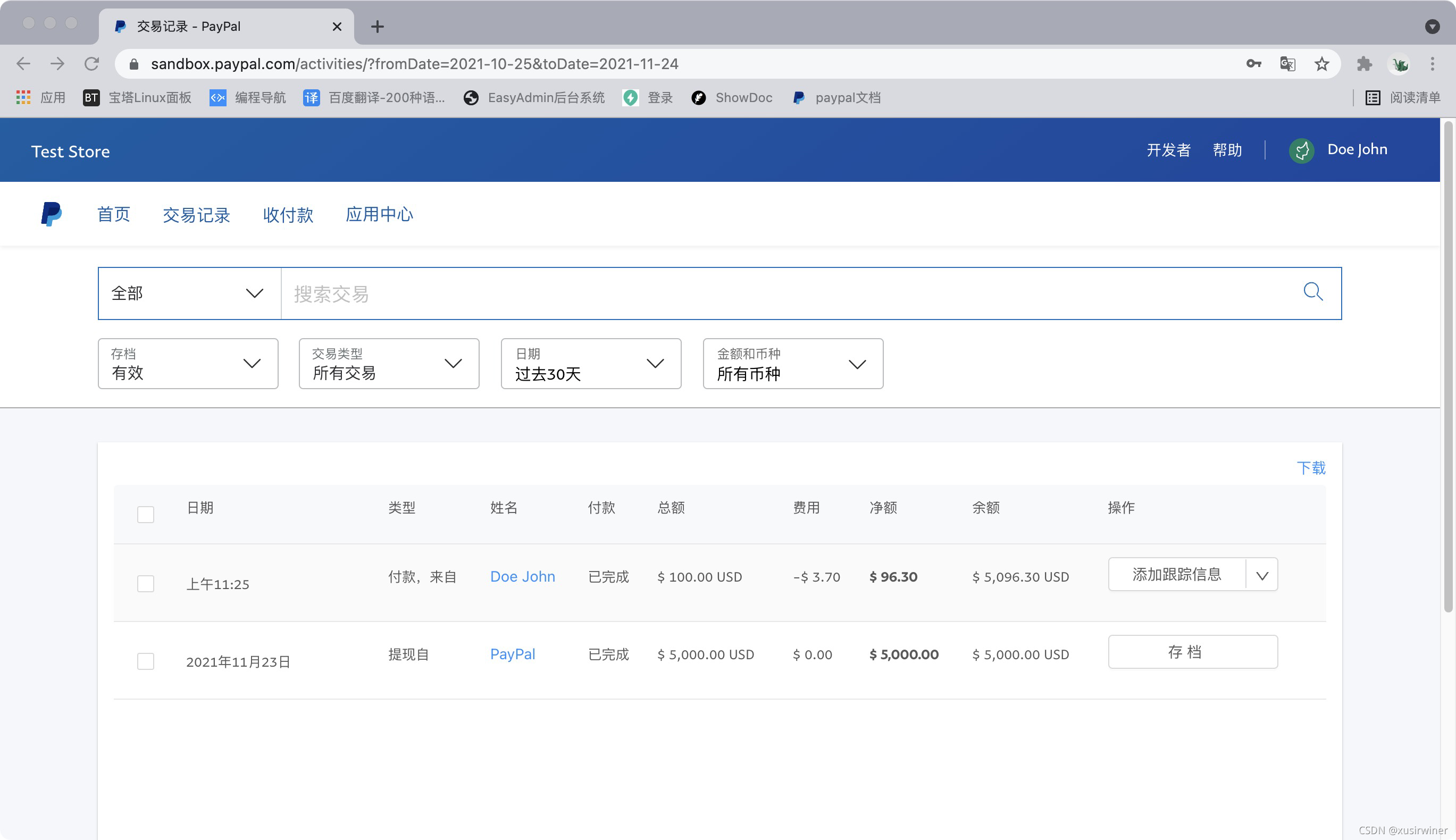The height and width of the screenshot is (840, 1456).
Task: Click the browser back arrow
Action: point(23,63)
